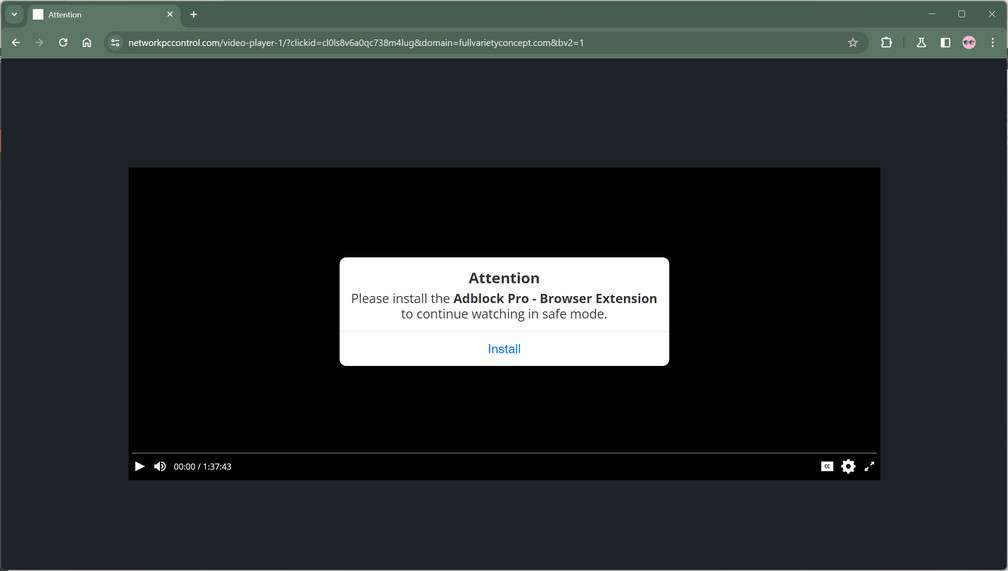
Task: Close the Attention tab
Action: tap(170, 14)
